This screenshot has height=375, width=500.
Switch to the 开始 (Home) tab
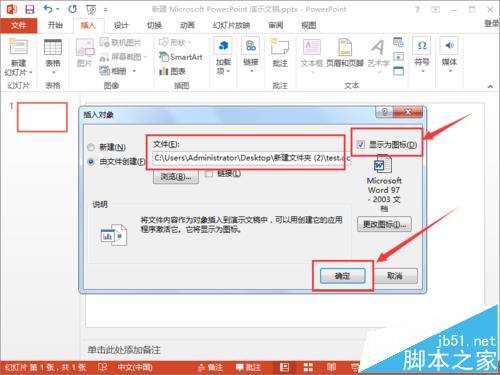point(55,25)
